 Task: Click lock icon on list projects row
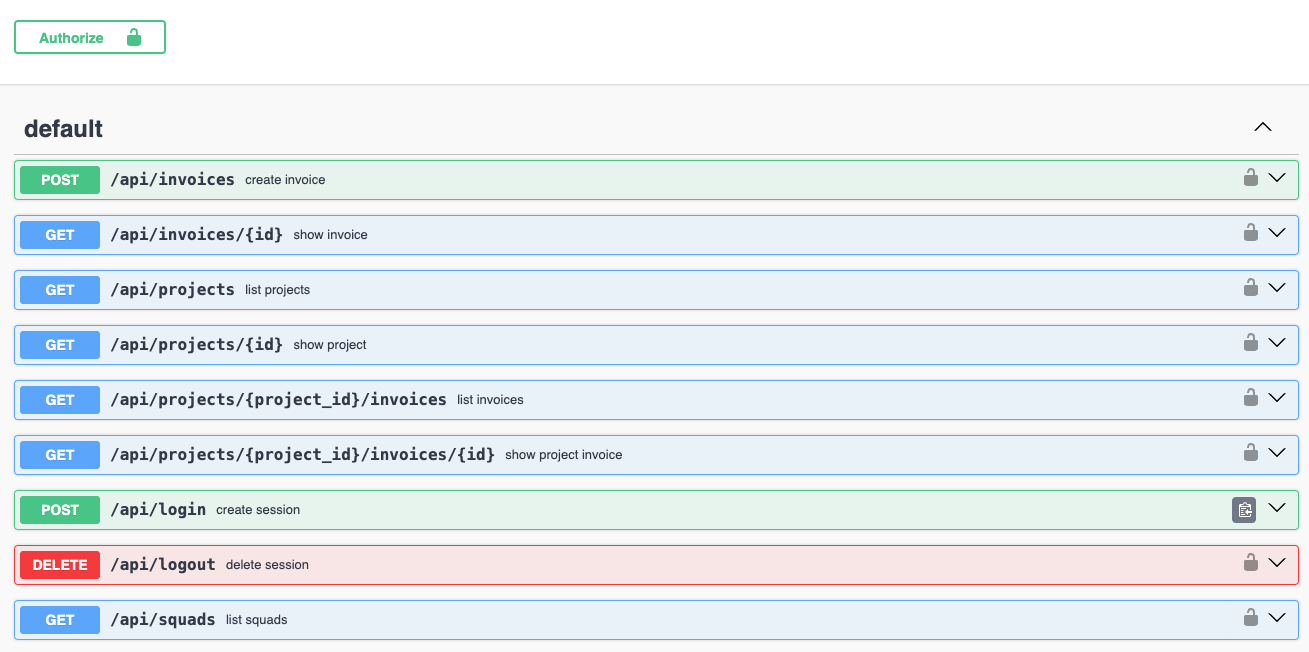click(1250, 288)
